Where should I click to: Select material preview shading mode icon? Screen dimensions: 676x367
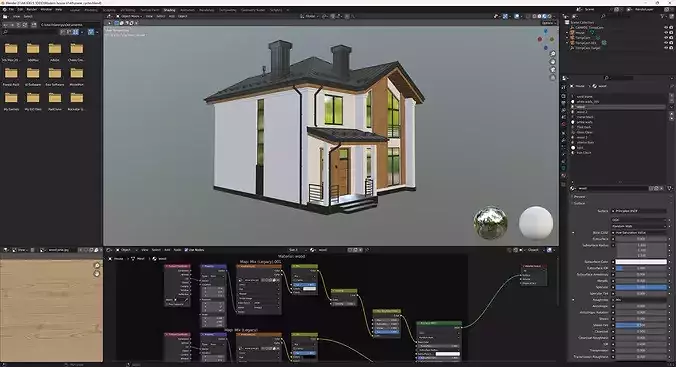coord(544,16)
